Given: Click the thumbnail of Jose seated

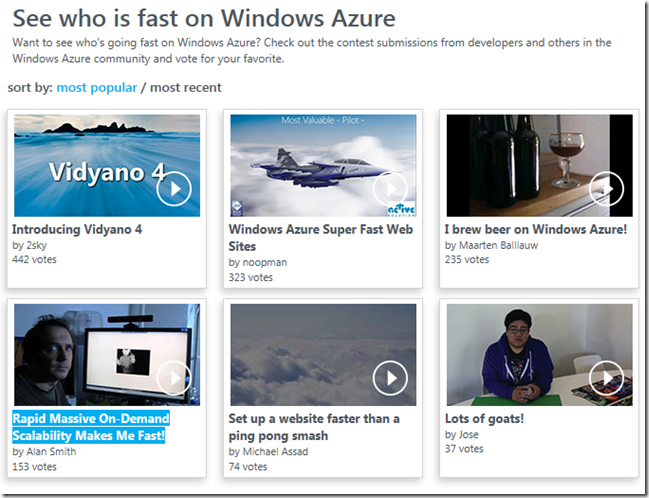Looking at the screenshot, I should pyautogui.click(x=539, y=355).
